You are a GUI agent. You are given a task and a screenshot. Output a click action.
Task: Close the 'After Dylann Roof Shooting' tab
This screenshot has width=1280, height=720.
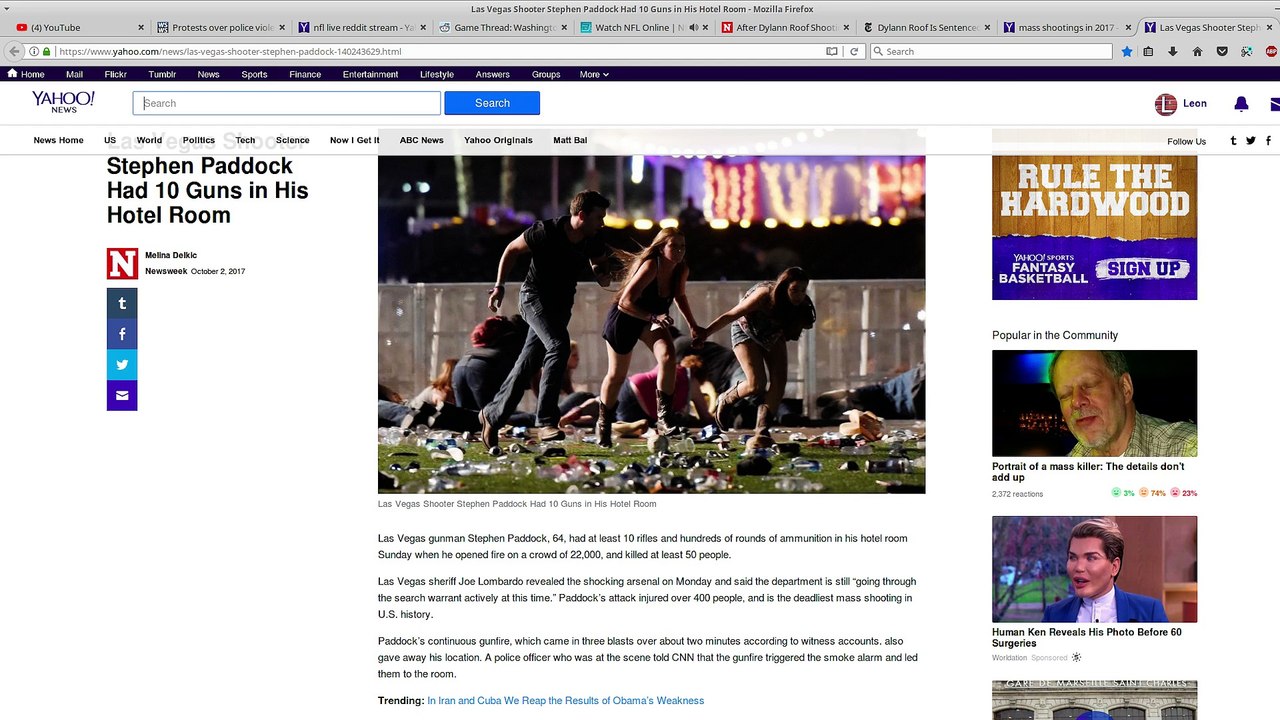(x=846, y=27)
